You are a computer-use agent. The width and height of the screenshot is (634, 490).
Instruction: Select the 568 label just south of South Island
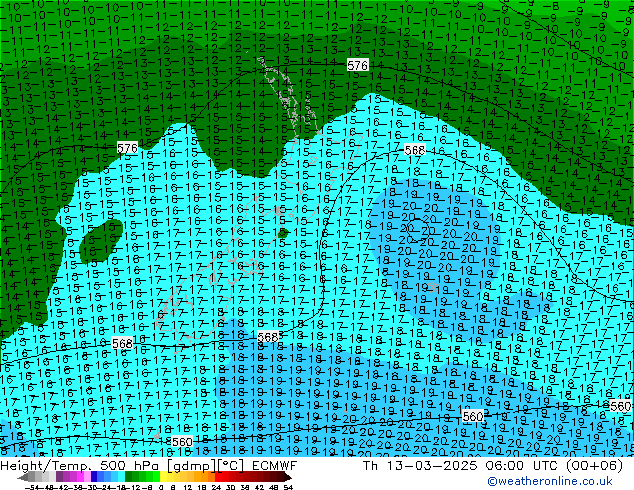pos(268,337)
